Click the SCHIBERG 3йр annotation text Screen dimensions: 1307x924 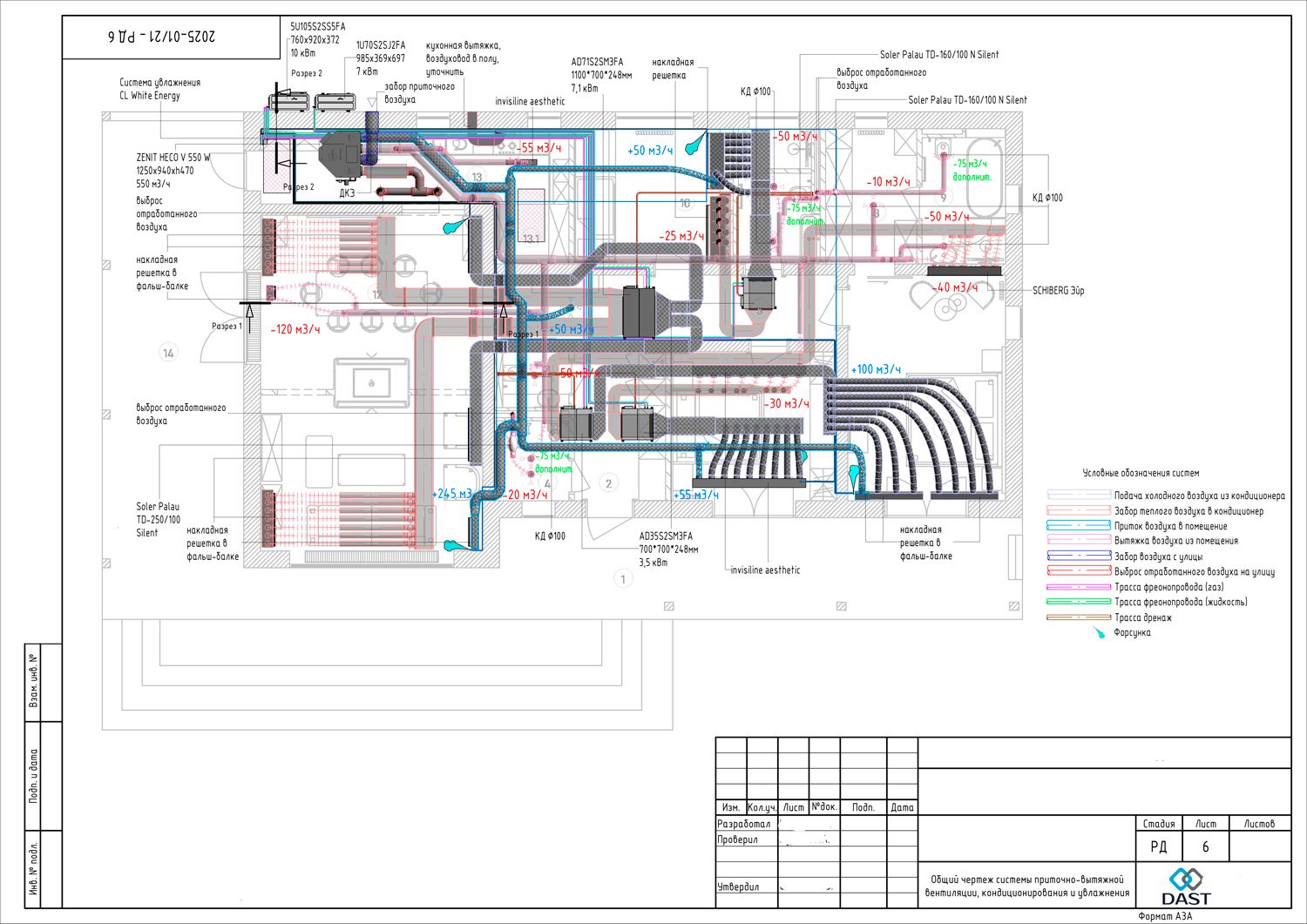(x=1058, y=291)
